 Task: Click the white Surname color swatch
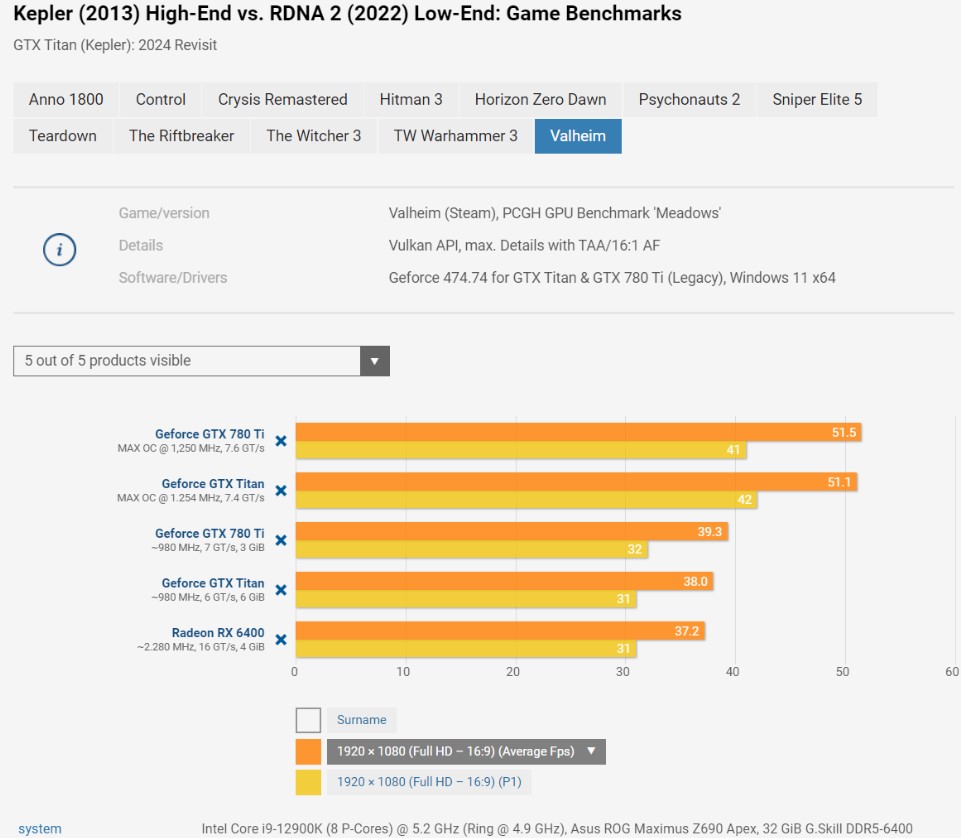point(308,720)
